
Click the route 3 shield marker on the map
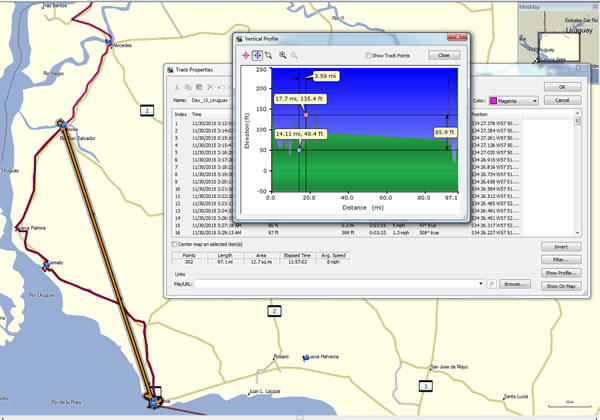pyautogui.click(x=425, y=386)
